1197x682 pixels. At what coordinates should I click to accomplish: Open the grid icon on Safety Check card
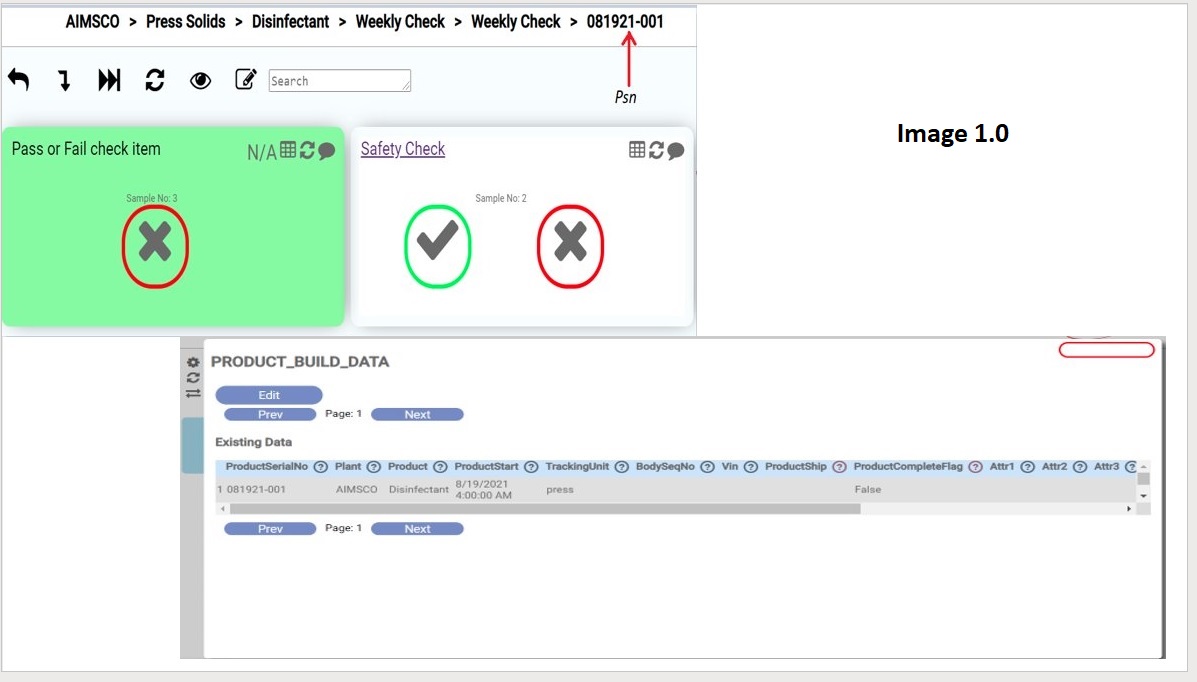click(637, 150)
